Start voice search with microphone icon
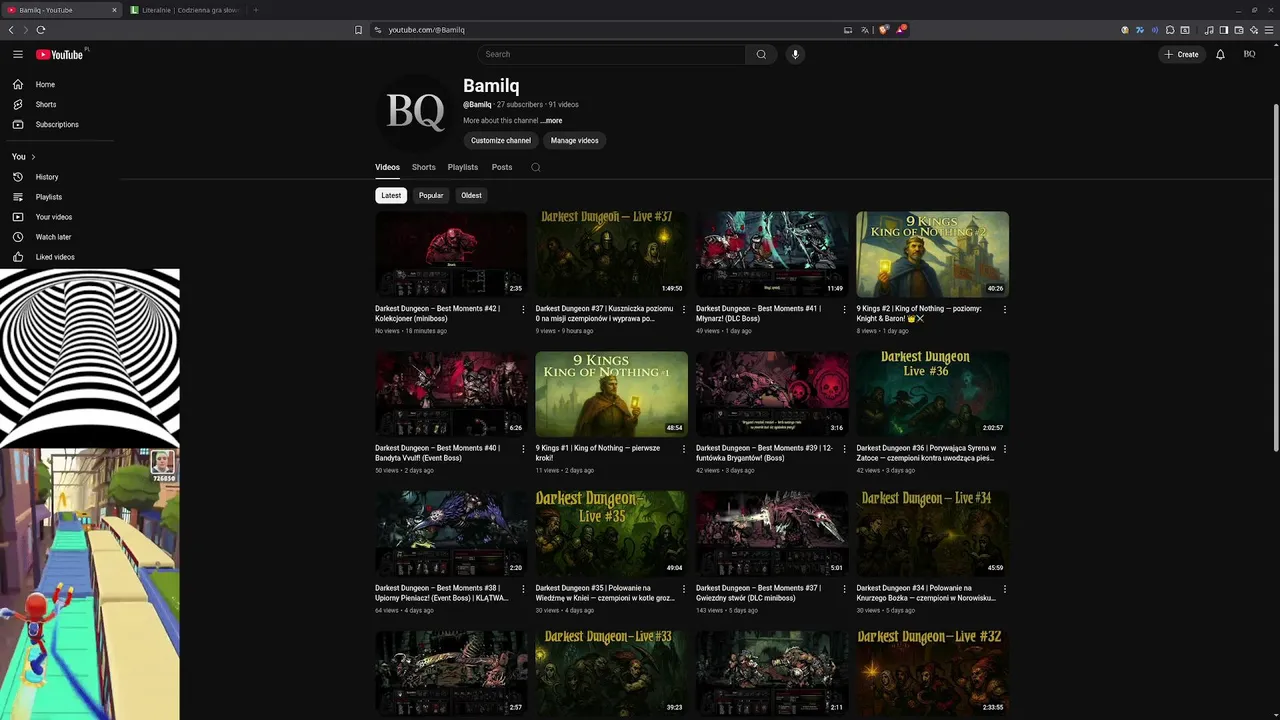 pyautogui.click(x=795, y=54)
